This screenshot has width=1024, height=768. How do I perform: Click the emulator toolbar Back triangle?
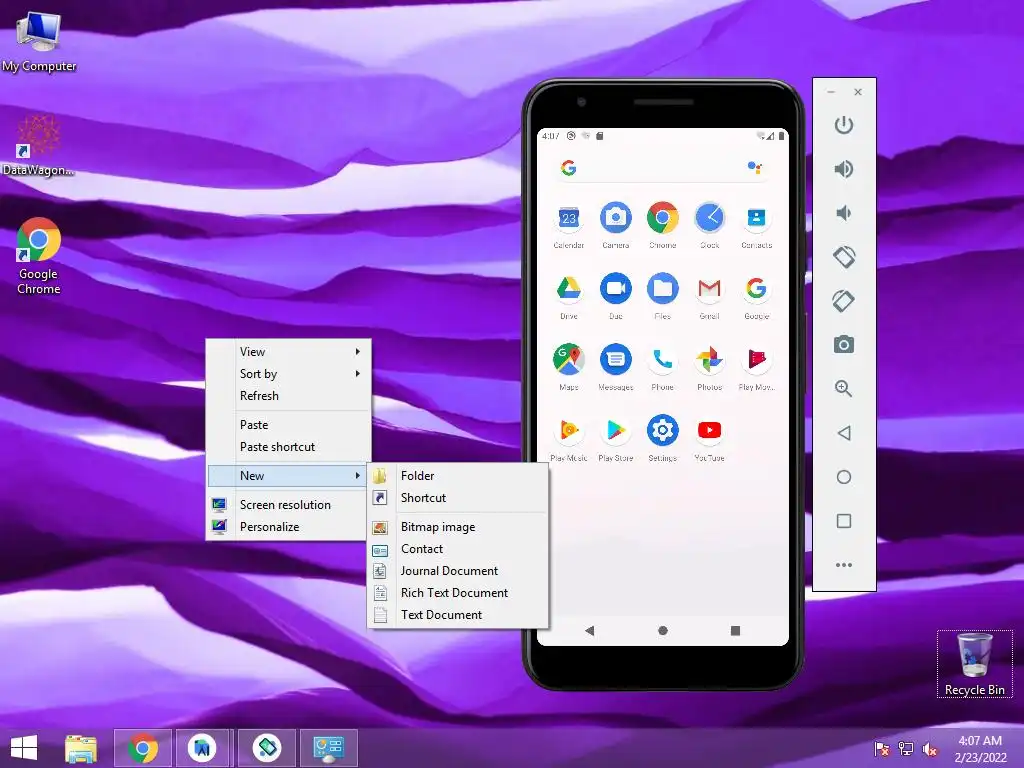pos(844,433)
